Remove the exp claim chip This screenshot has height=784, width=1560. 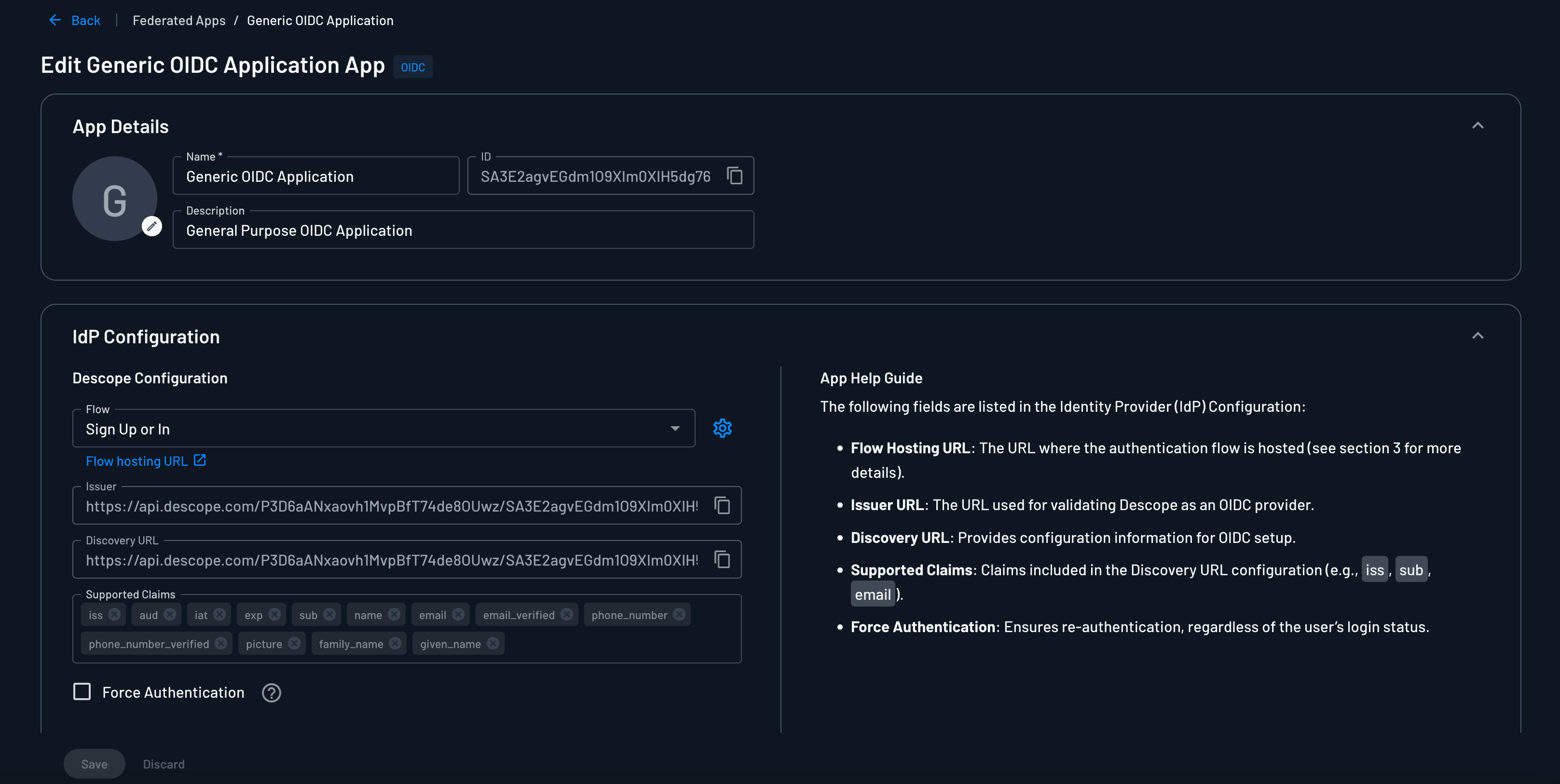tap(274, 614)
